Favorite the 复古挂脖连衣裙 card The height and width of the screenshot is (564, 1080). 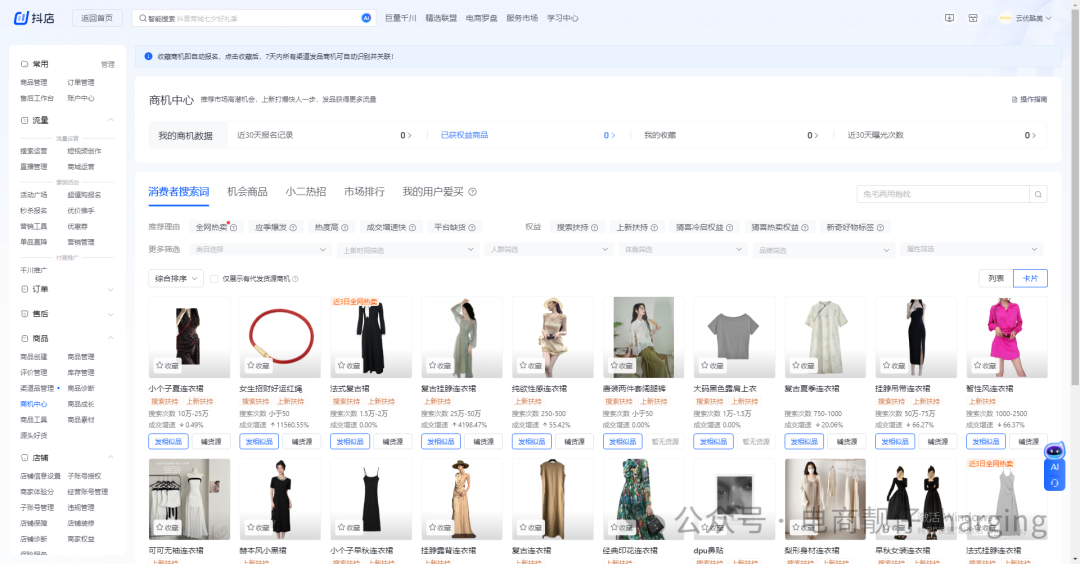(439, 366)
